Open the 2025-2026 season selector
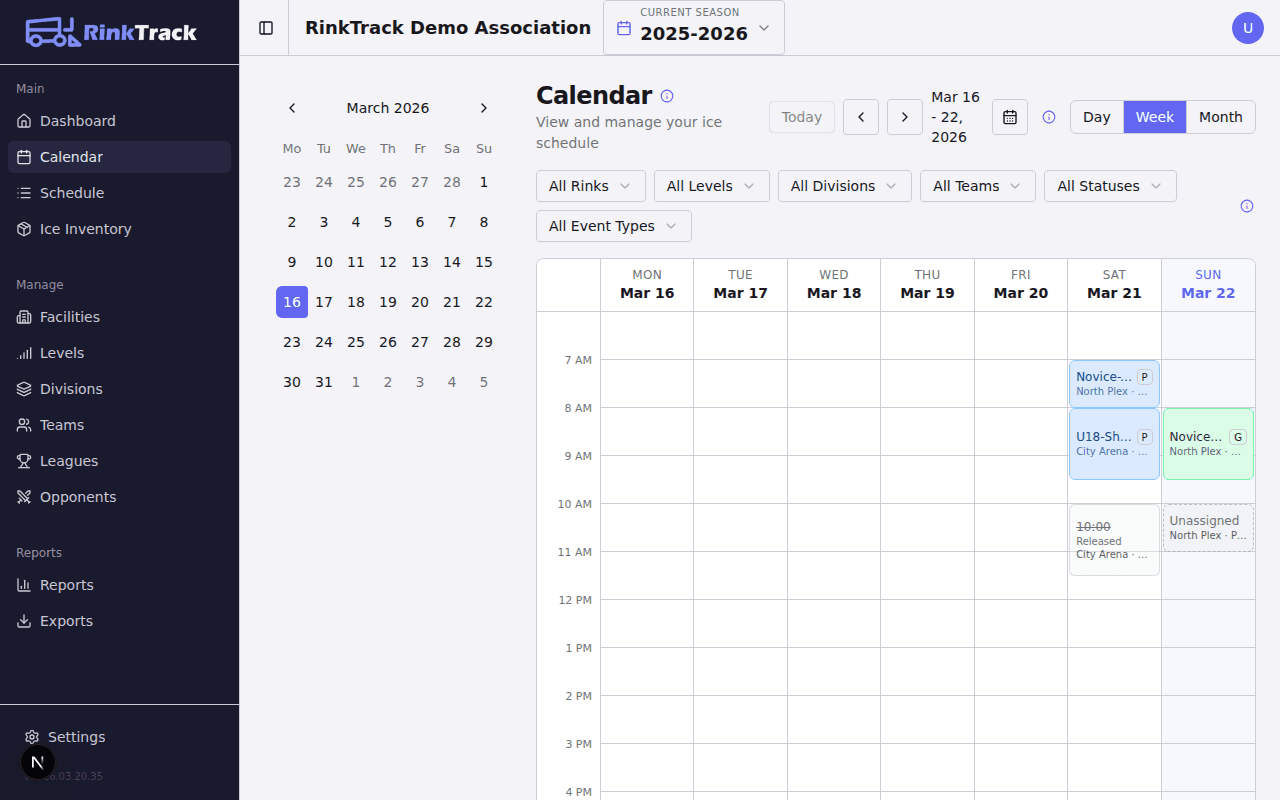The width and height of the screenshot is (1280, 800). pos(693,27)
